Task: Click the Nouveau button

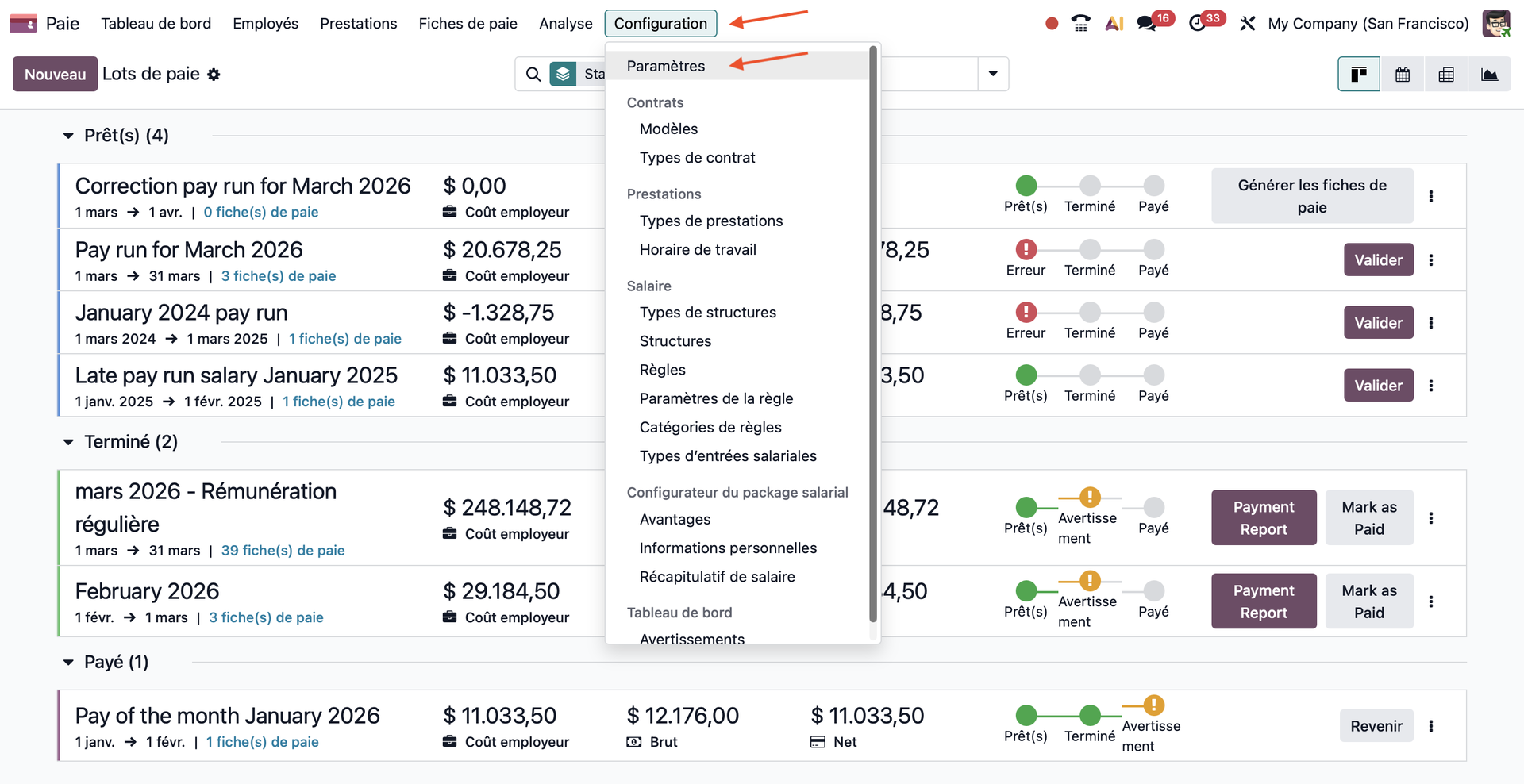Action: [x=55, y=75]
